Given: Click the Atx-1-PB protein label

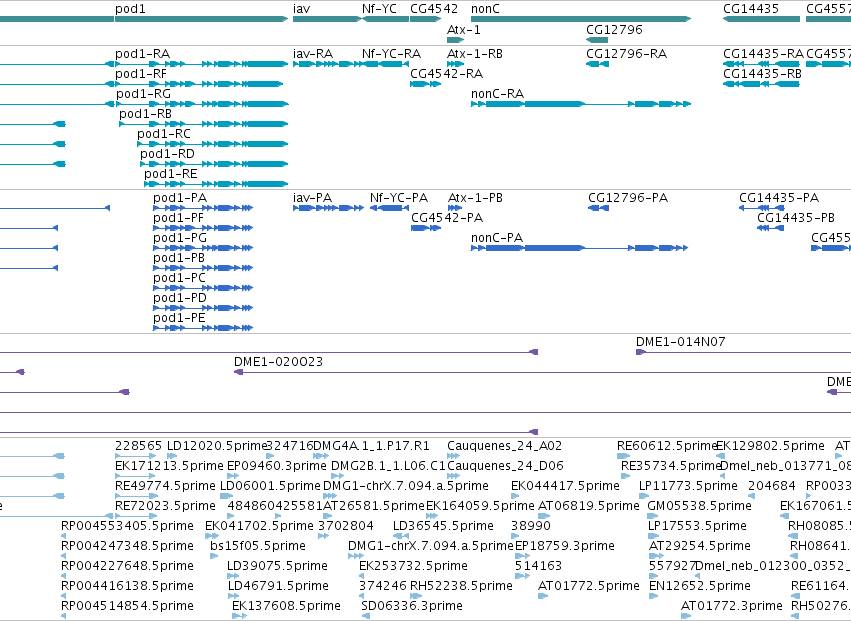Looking at the screenshot, I should 475,198.
